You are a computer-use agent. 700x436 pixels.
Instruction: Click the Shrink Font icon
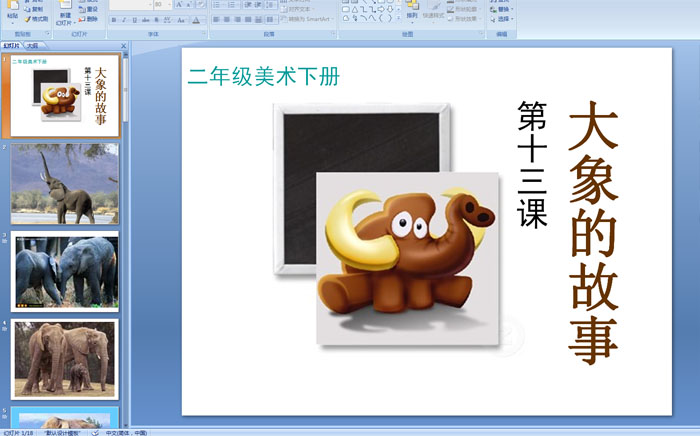click(x=189, y=5)
